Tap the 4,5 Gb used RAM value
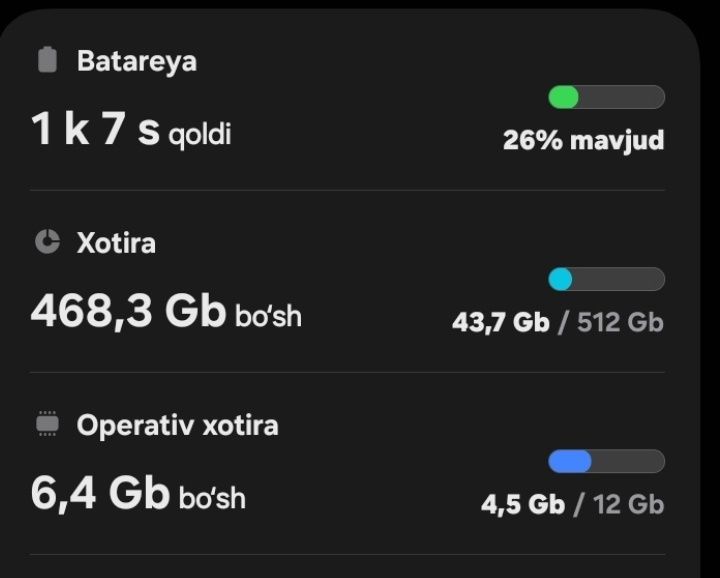 coord(522,504)
